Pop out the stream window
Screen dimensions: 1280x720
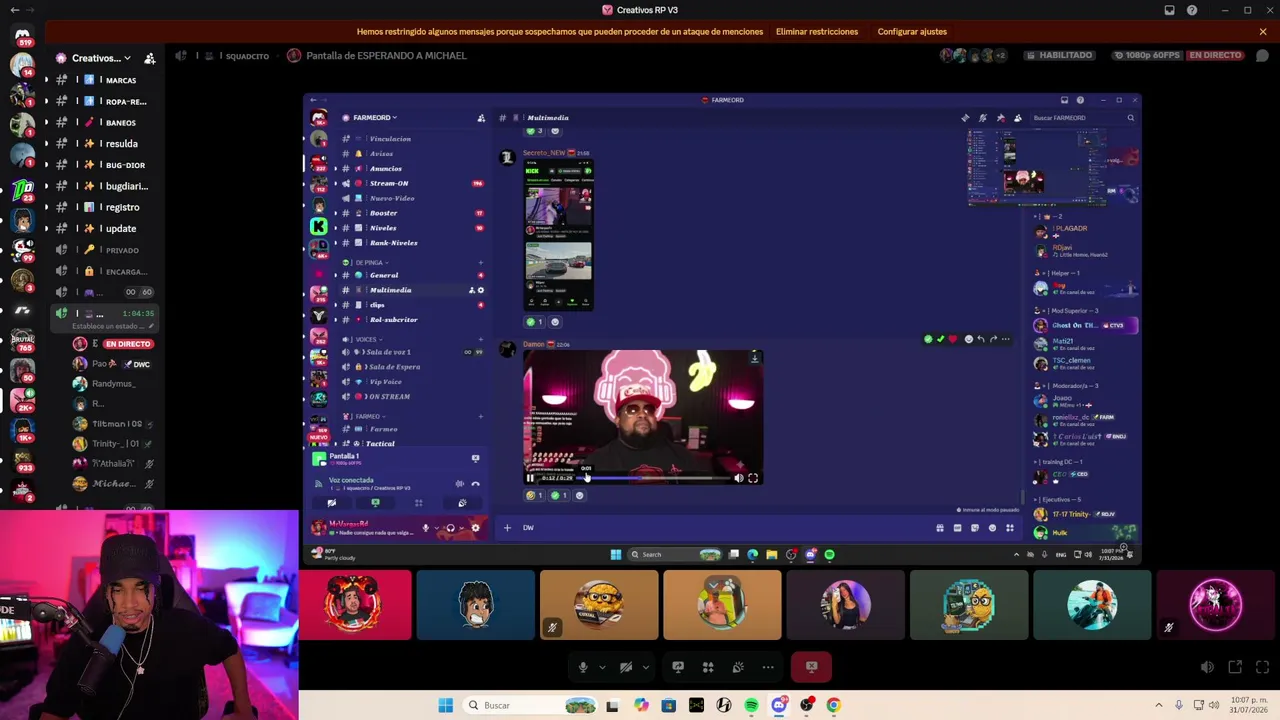tap(1235, 667)
